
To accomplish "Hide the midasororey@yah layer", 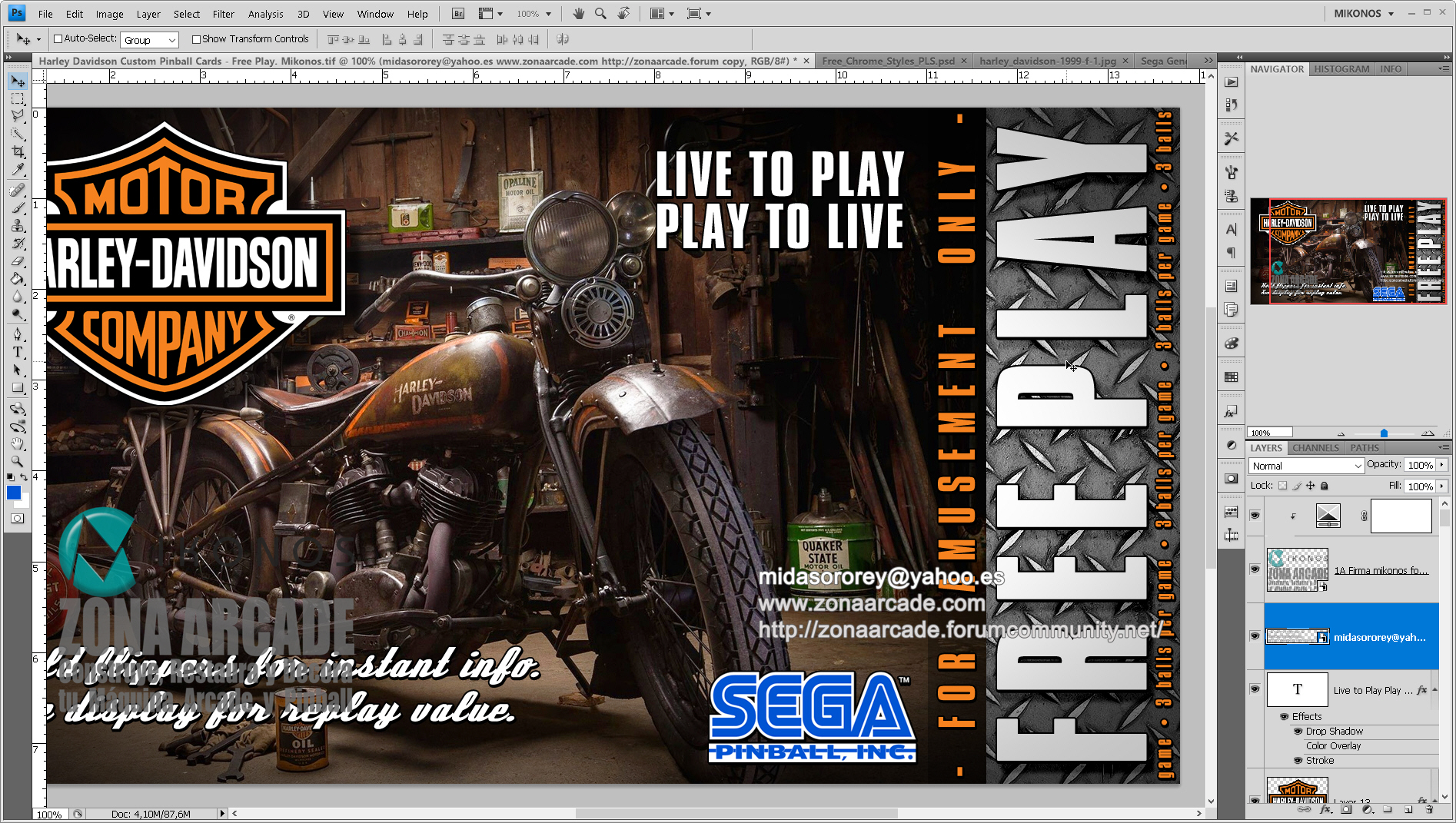I will coord(1255,636).
